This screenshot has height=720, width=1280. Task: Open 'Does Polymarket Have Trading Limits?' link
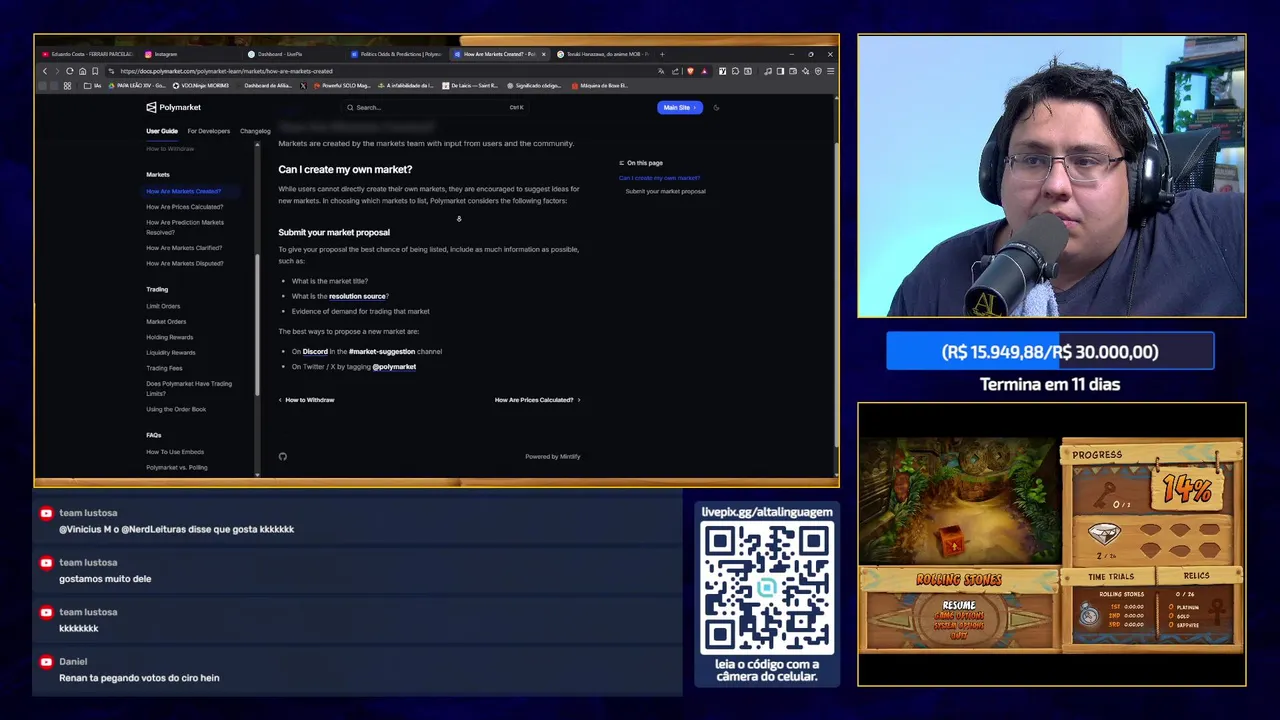[x=189, y=388]
